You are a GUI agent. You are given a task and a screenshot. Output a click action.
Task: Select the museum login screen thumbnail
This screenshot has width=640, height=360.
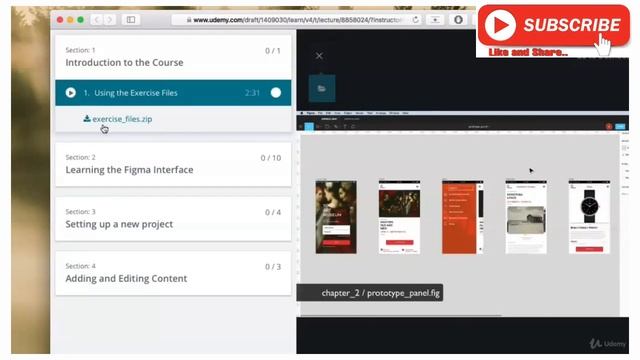click(336, 217)
